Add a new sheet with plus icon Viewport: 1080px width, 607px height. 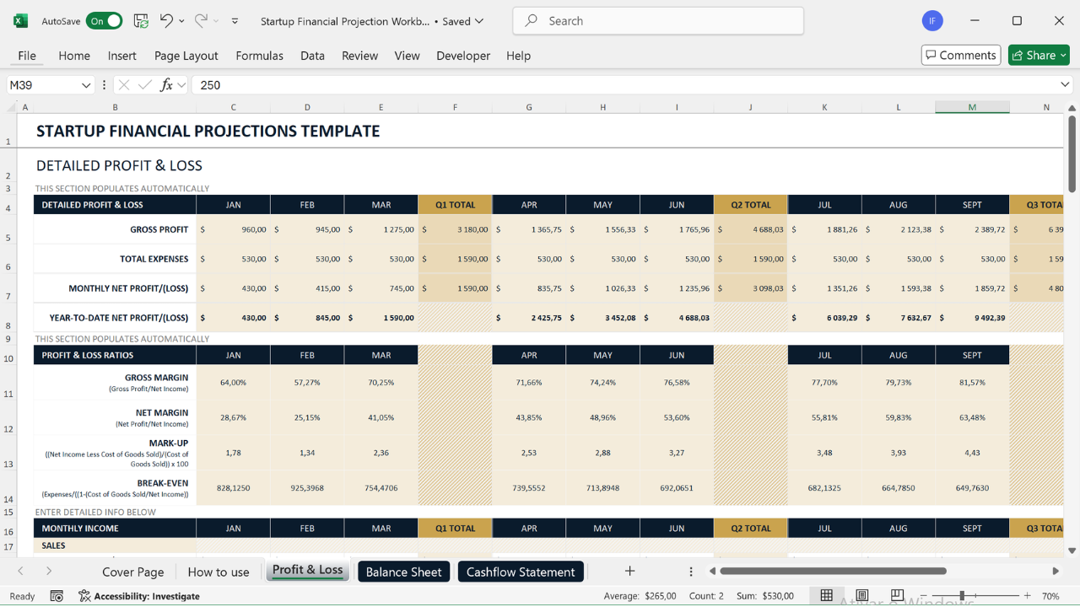(630, 570)
